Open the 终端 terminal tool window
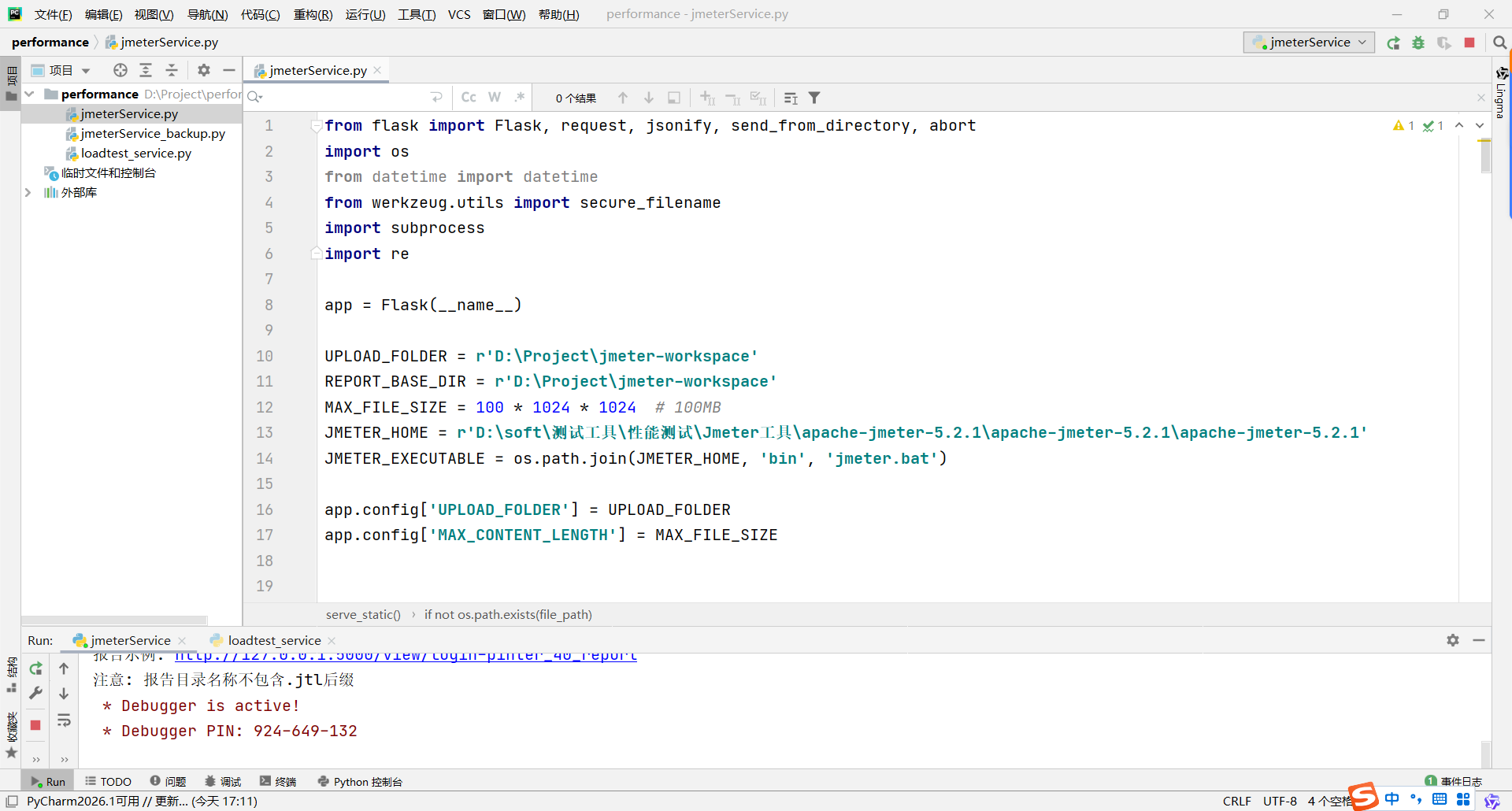This screenshot has width=1512, height=811. tap(278, 781)
